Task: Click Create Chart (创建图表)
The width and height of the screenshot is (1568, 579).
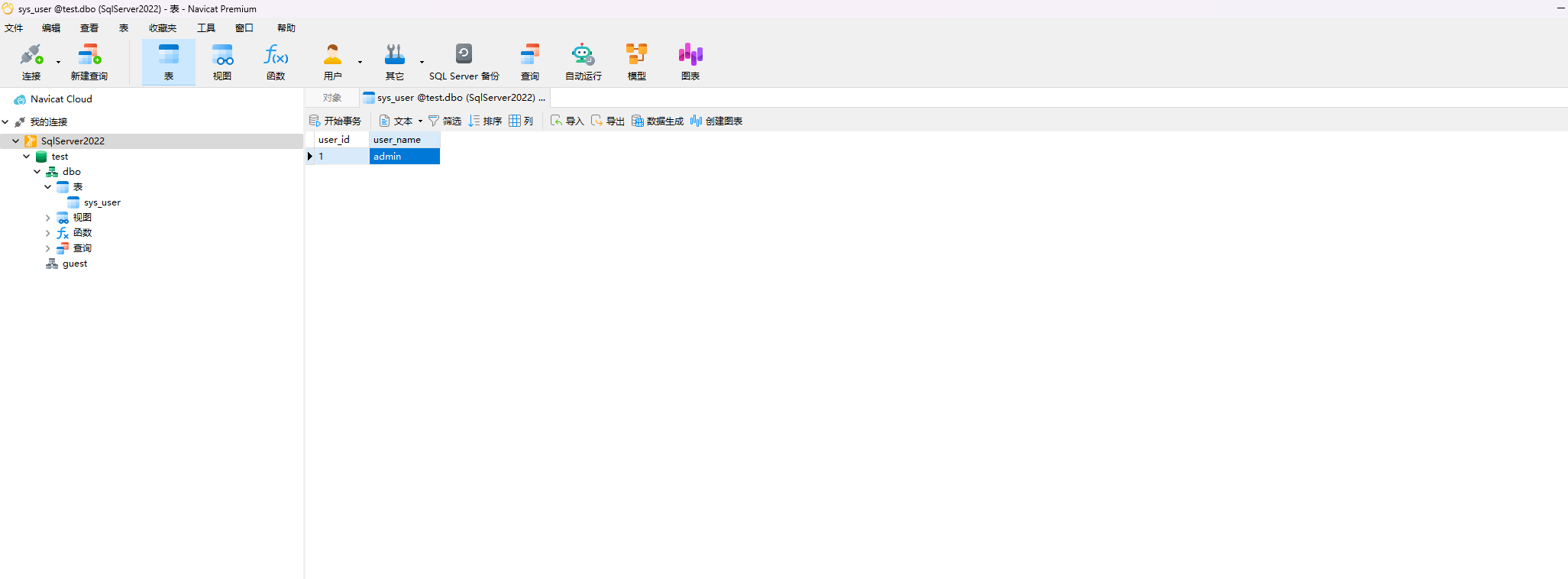Action: 716,121
